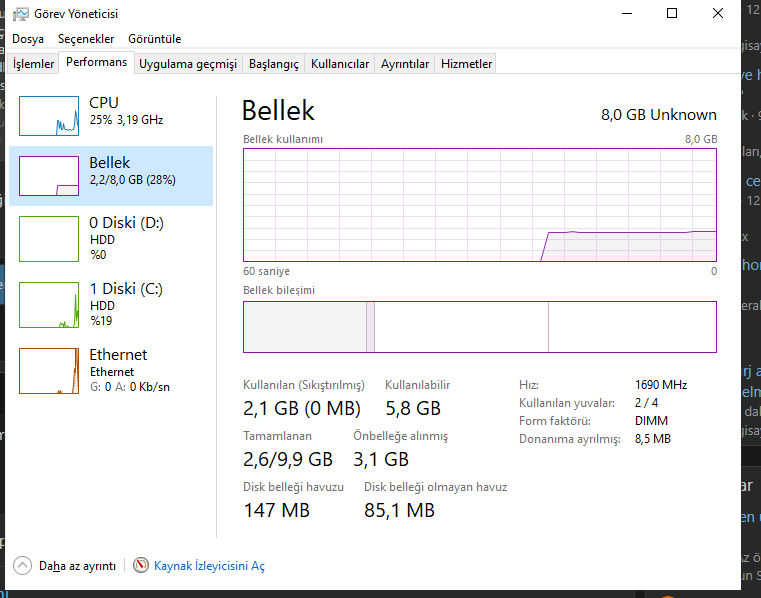Collapse details with the Daha az ayrıntı arrow
This screenshot has width=761, height=598.
point(22,566)
